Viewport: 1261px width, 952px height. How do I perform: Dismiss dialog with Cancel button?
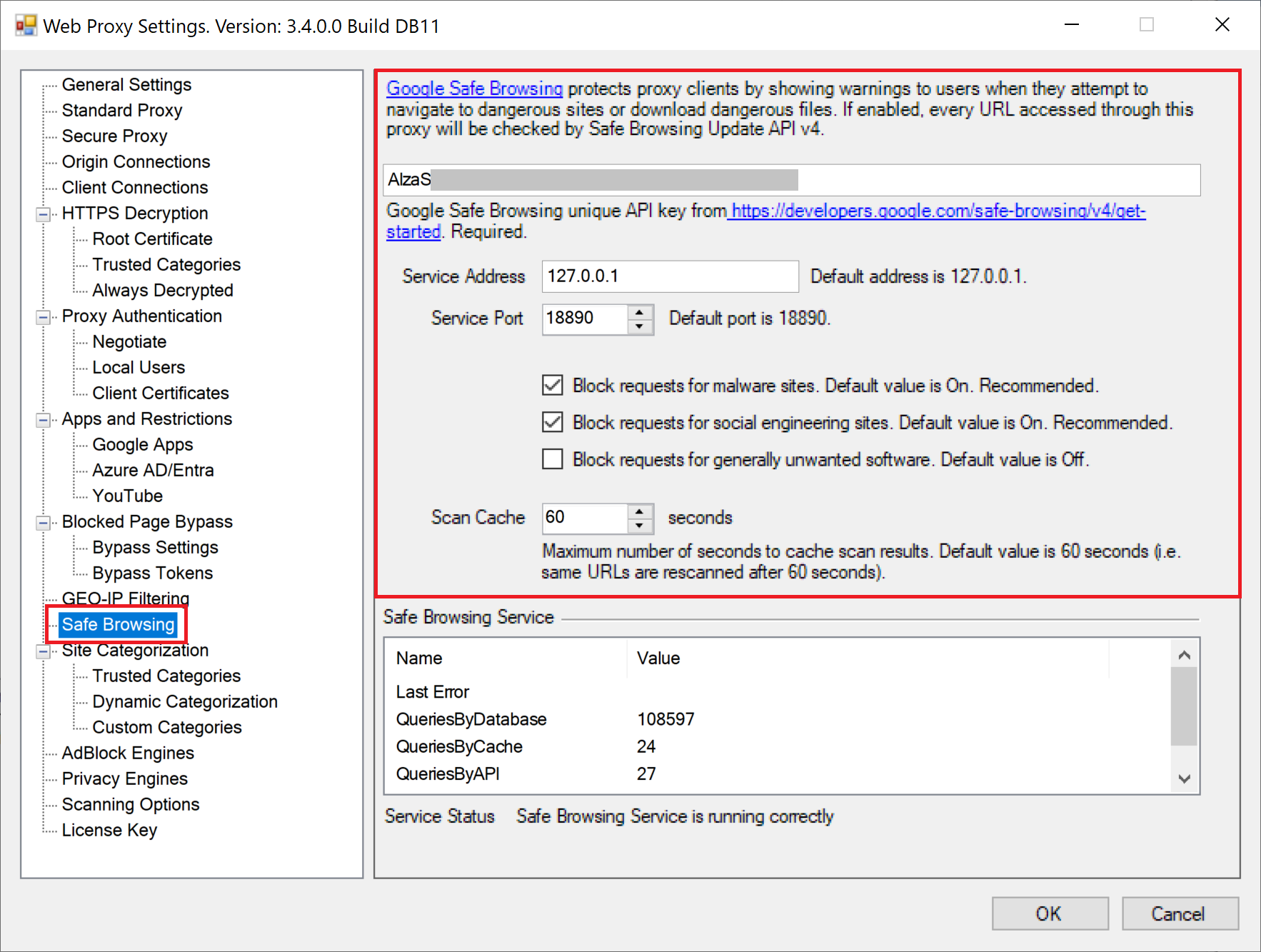click(1180, 913)
